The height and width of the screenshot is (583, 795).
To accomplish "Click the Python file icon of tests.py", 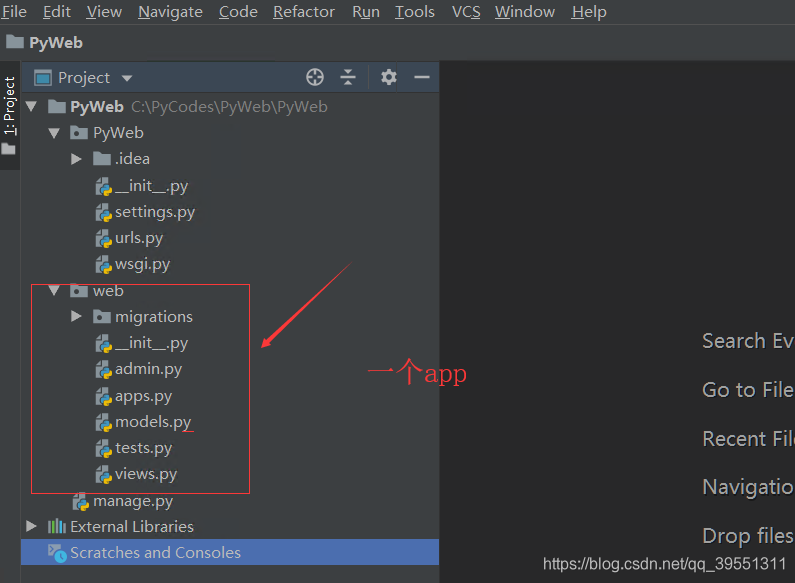I will 103,449.
